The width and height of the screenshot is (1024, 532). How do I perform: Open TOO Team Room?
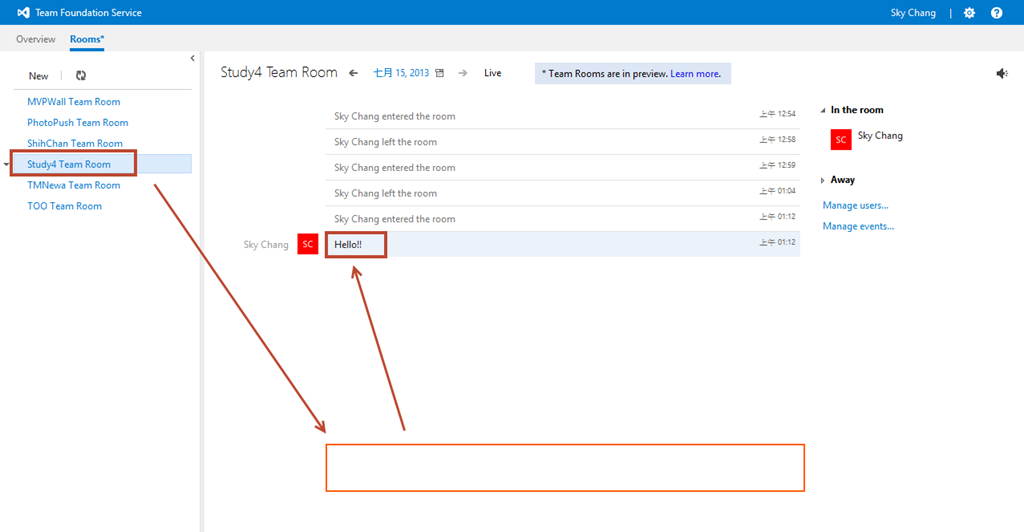coord(65,206)
